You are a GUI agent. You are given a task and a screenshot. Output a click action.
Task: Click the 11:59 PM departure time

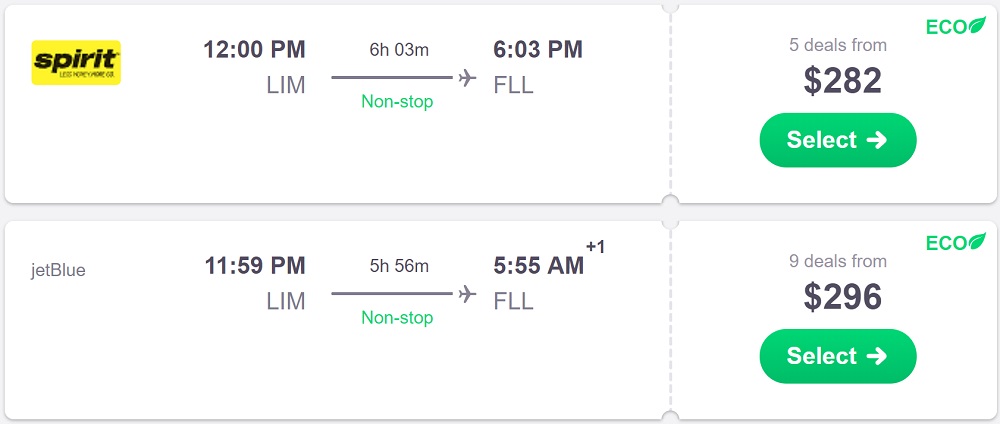pos(254,265)
